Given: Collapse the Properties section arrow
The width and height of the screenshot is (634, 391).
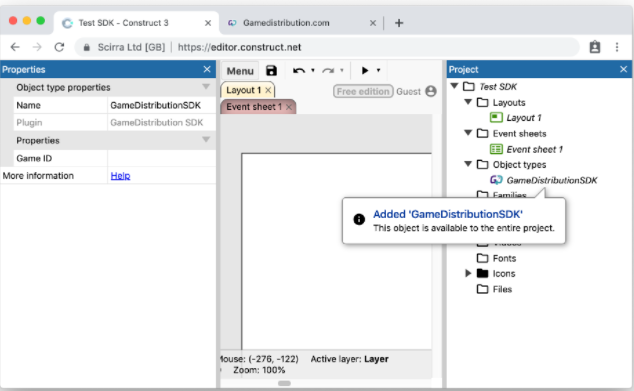Looking at the screenshot, I should pyautogui.click(x=206, y=140).
